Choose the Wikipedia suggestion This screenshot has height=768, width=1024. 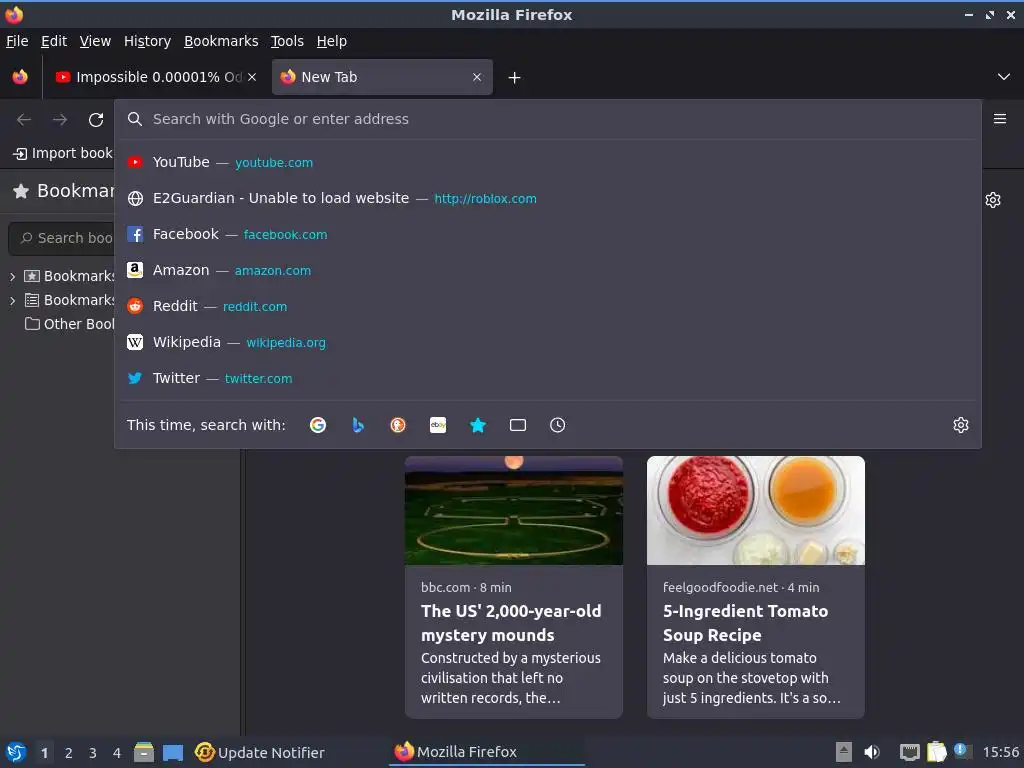click(x=548, y=342)
